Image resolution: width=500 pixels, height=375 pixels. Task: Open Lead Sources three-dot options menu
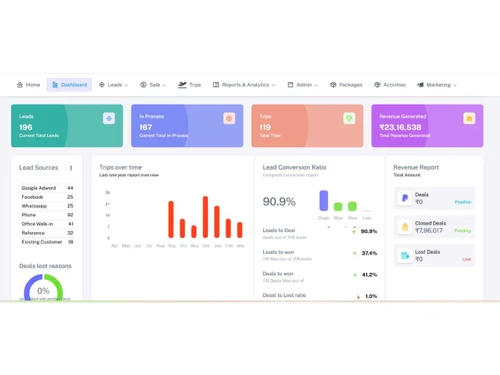coord(71,168)
